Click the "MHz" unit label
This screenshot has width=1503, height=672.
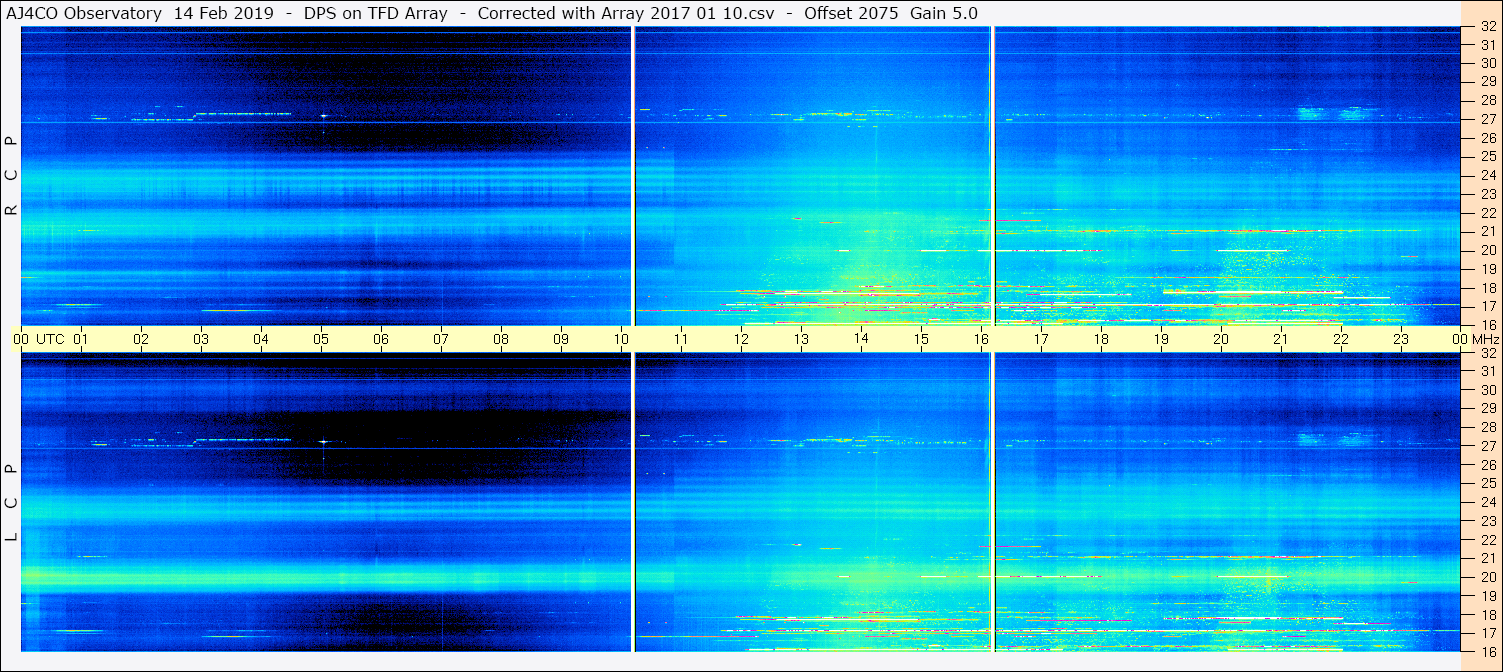pyautogui.click(x=1485, y=339)
